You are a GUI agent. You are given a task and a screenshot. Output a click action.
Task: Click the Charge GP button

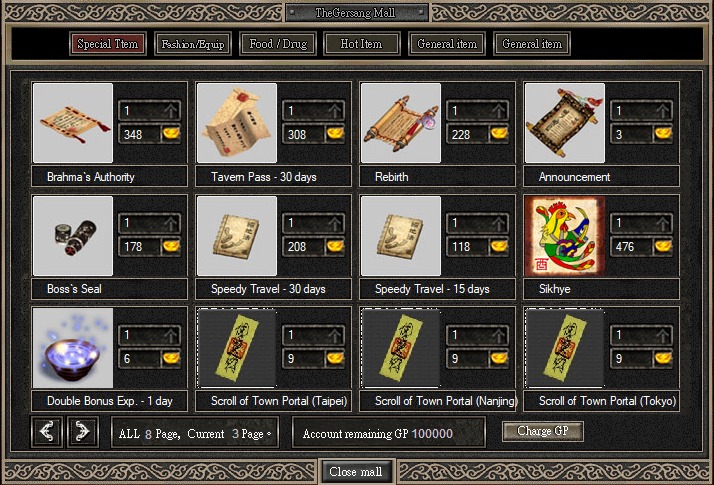click(x=543, y=431)
